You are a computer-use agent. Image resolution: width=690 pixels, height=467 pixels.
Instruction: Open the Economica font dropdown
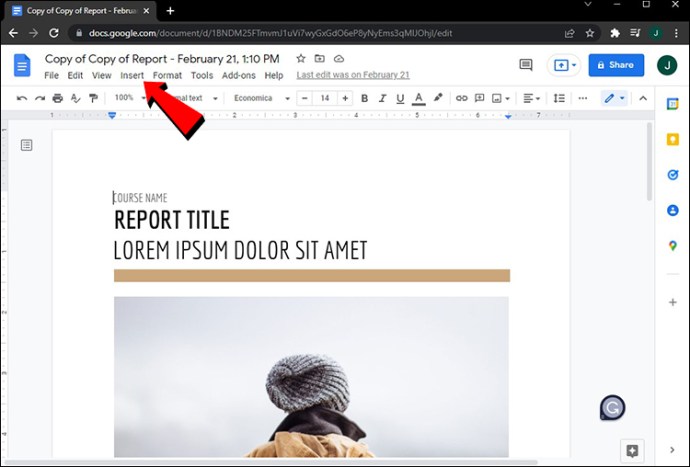(262, 98)
